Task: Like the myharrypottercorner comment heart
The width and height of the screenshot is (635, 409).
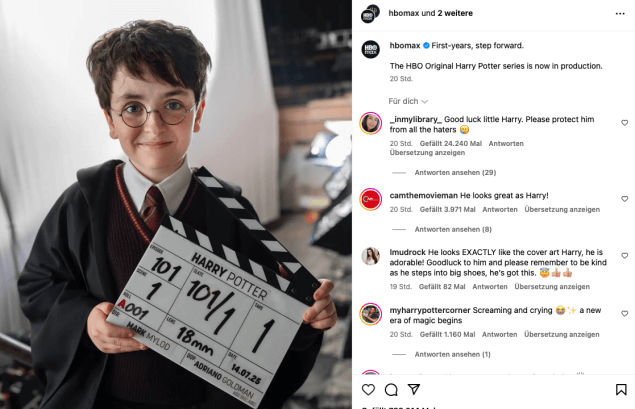Action: coord(624,313)
